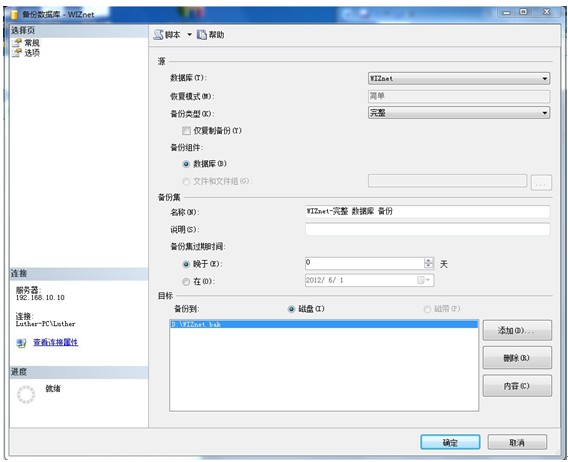This screenshot has width=568, height=462.
Task: Select the 常规 page in left pane
Action: click(32, 43)
